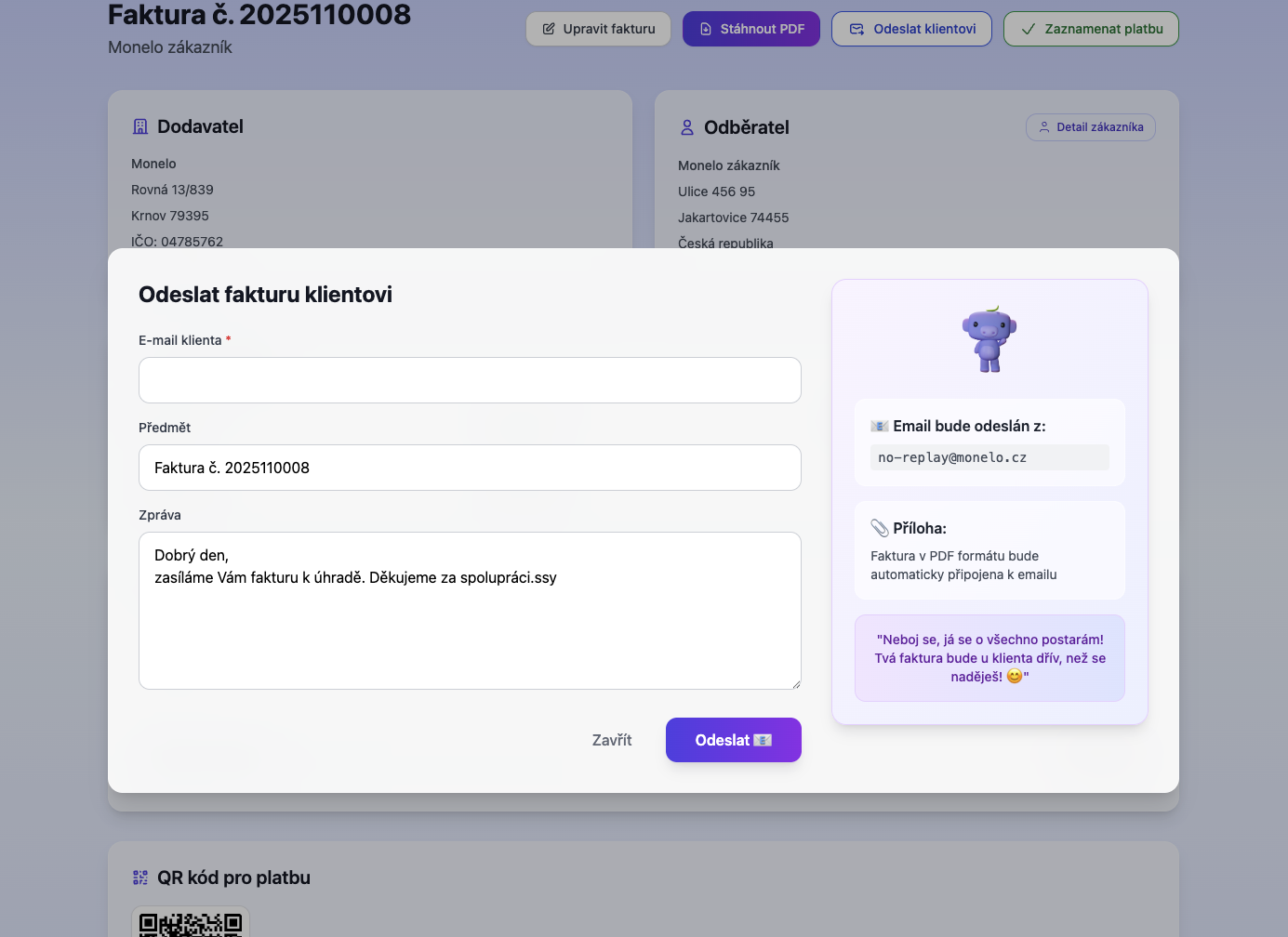Click the building icon beside Dodavatel
This screenshot has width=1288, height=937.
tap(140, 126)
